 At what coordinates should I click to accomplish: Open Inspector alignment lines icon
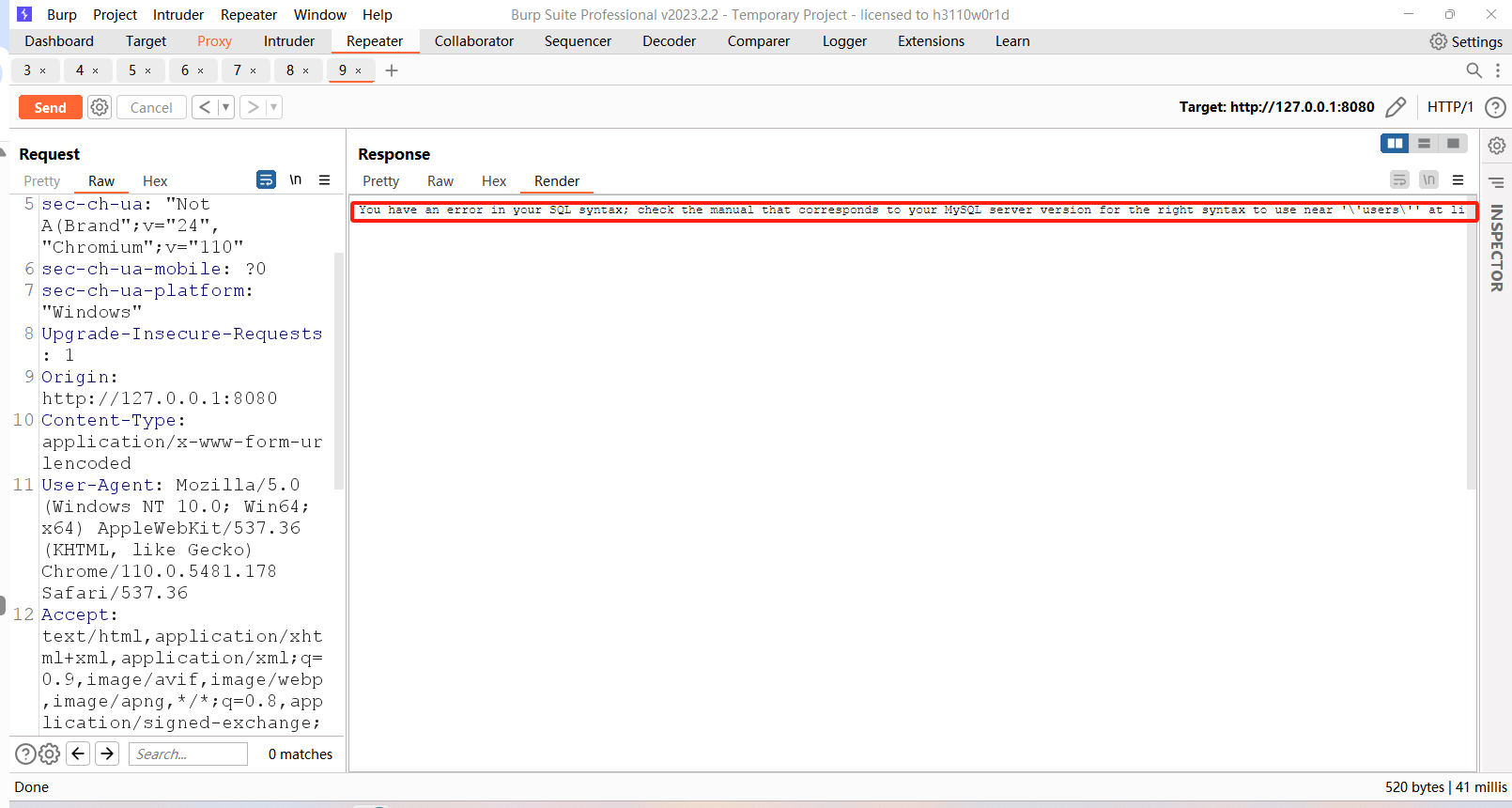click(1497, 182)
